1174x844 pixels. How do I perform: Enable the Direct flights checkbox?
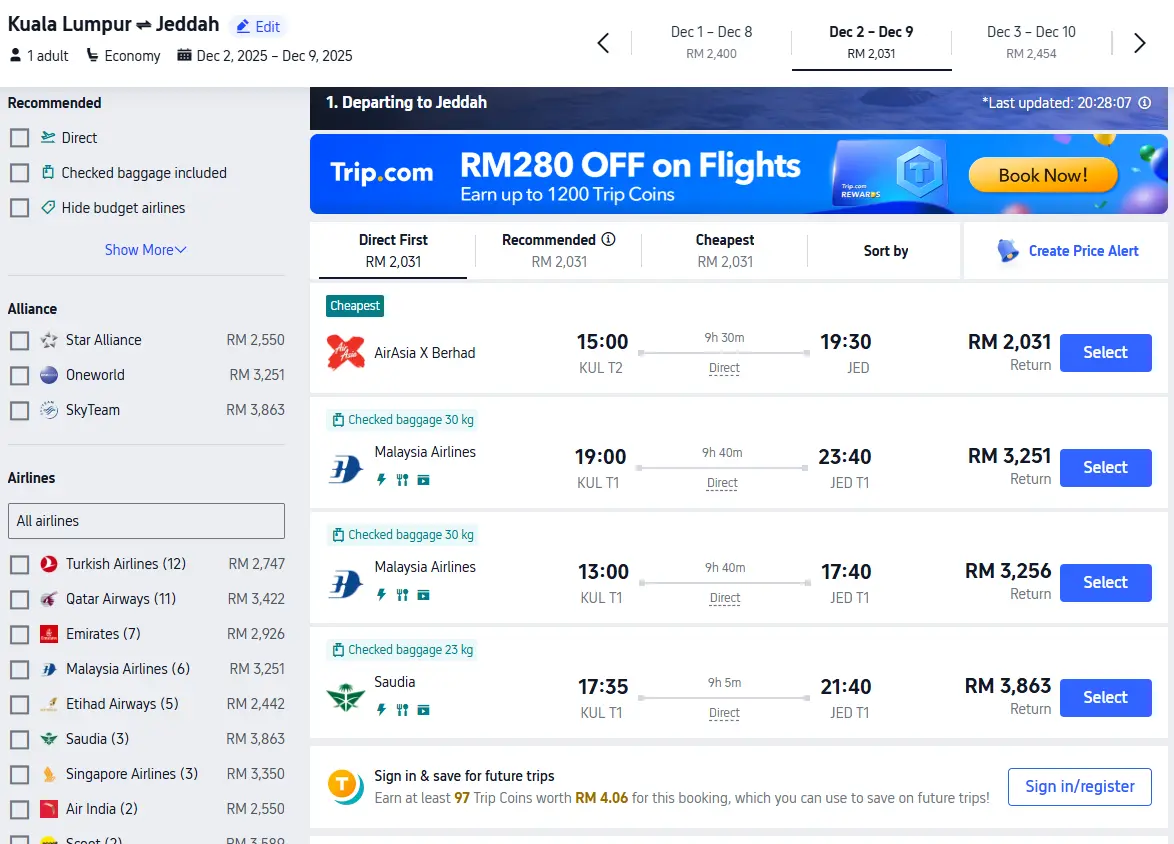pyautogui.click(x=19, y=138)
